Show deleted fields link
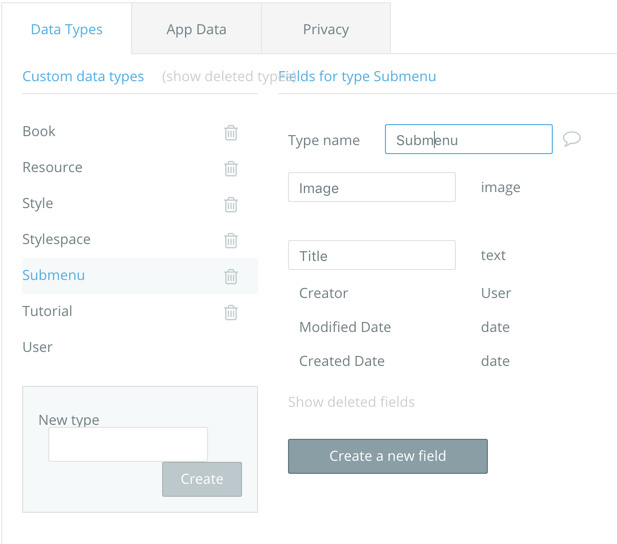 pos(351,402)
